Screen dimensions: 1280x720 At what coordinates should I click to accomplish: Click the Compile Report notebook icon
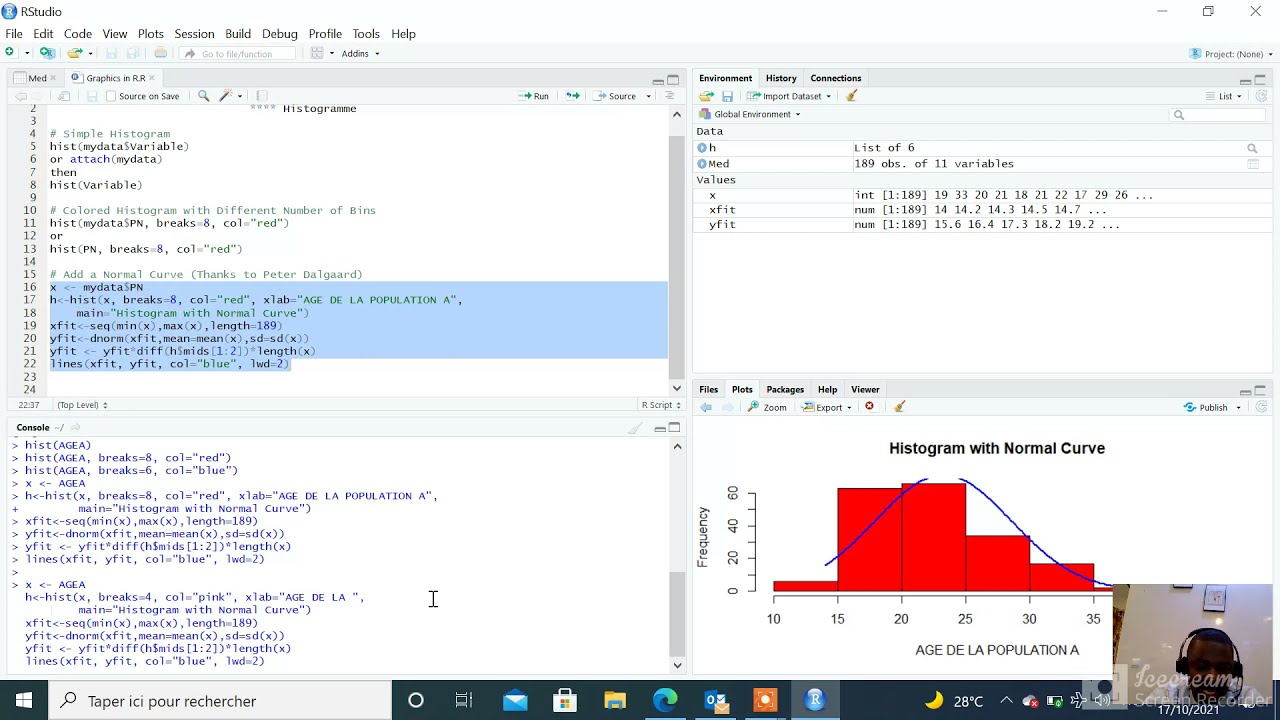tap(262, 96)
